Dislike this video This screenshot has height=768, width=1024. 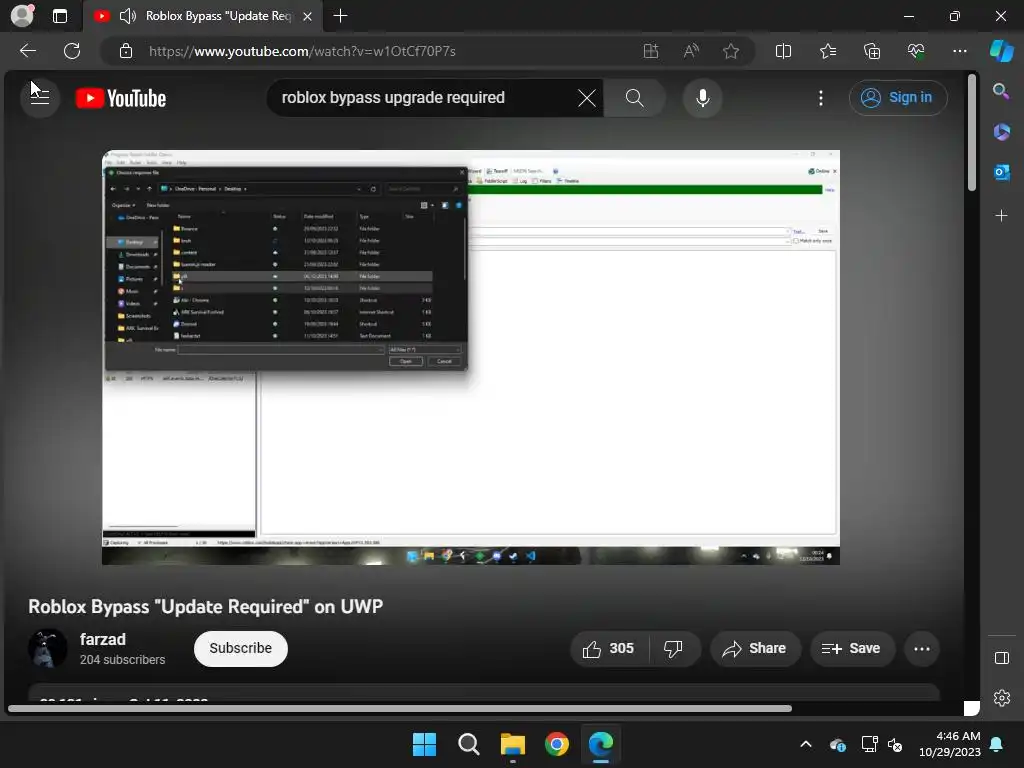pyautogui.click(x=673, y=648)
